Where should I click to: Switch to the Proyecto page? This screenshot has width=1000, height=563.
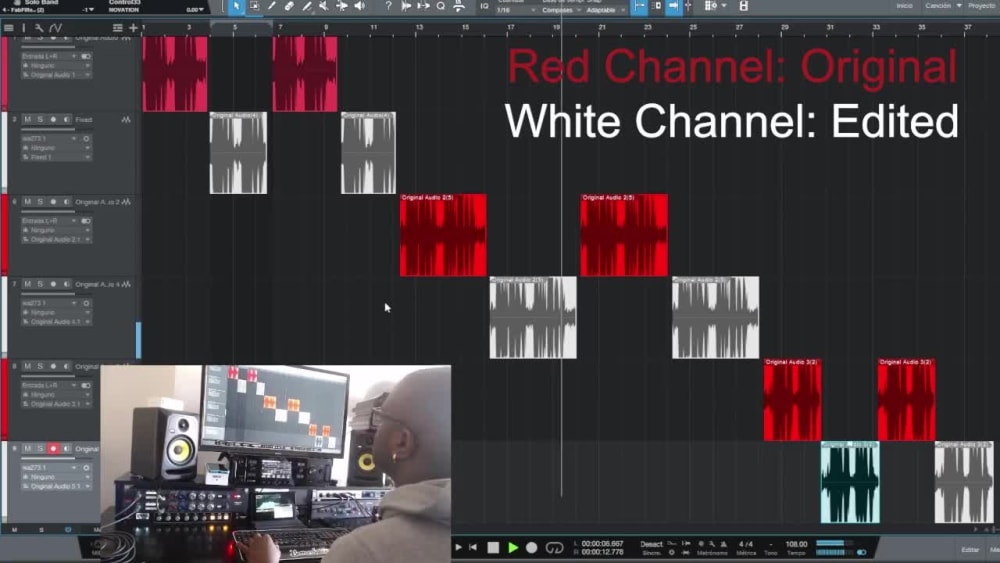point(983,6)
